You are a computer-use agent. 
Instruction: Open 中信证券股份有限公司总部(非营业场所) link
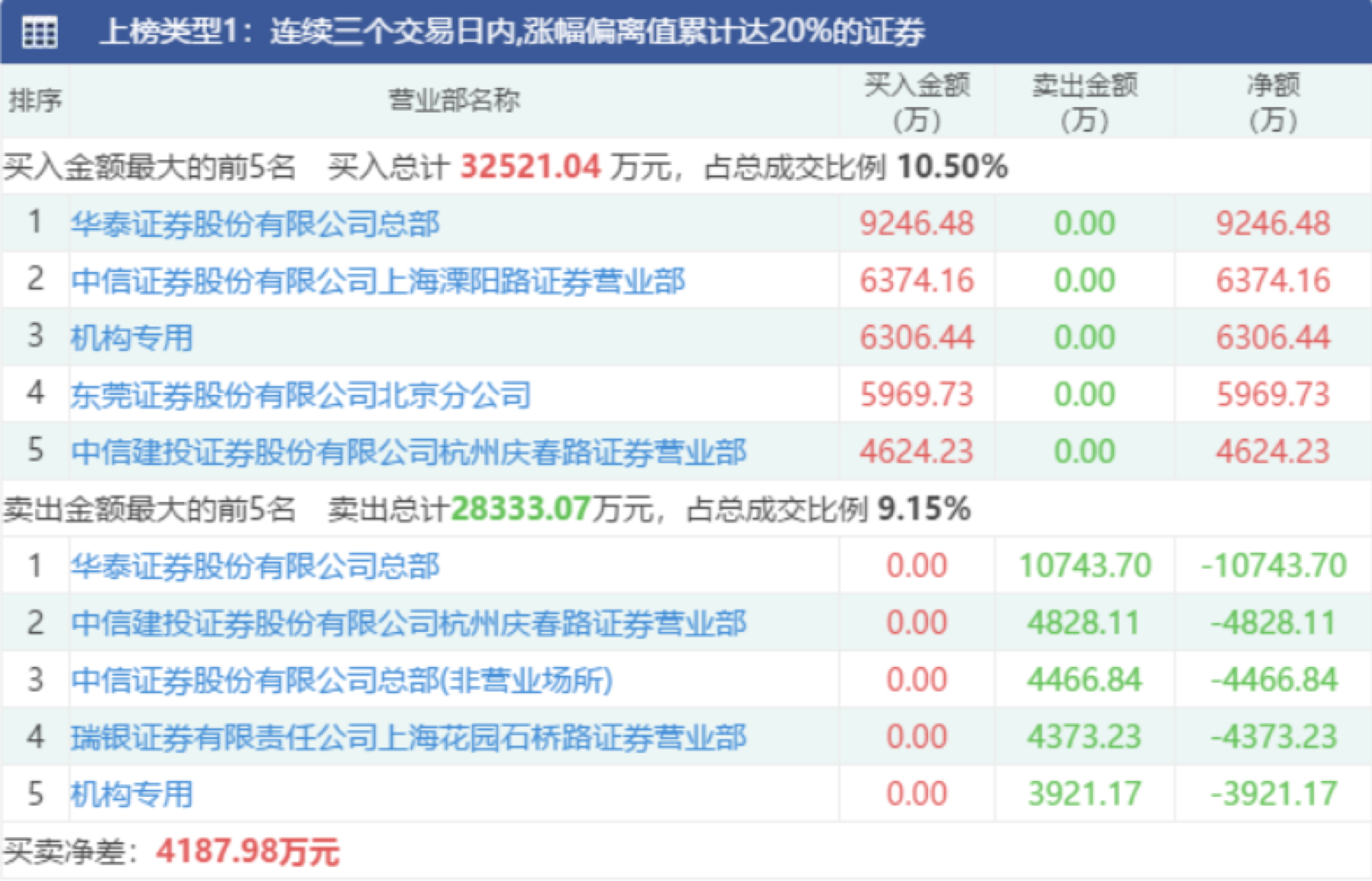click(342, 680)
